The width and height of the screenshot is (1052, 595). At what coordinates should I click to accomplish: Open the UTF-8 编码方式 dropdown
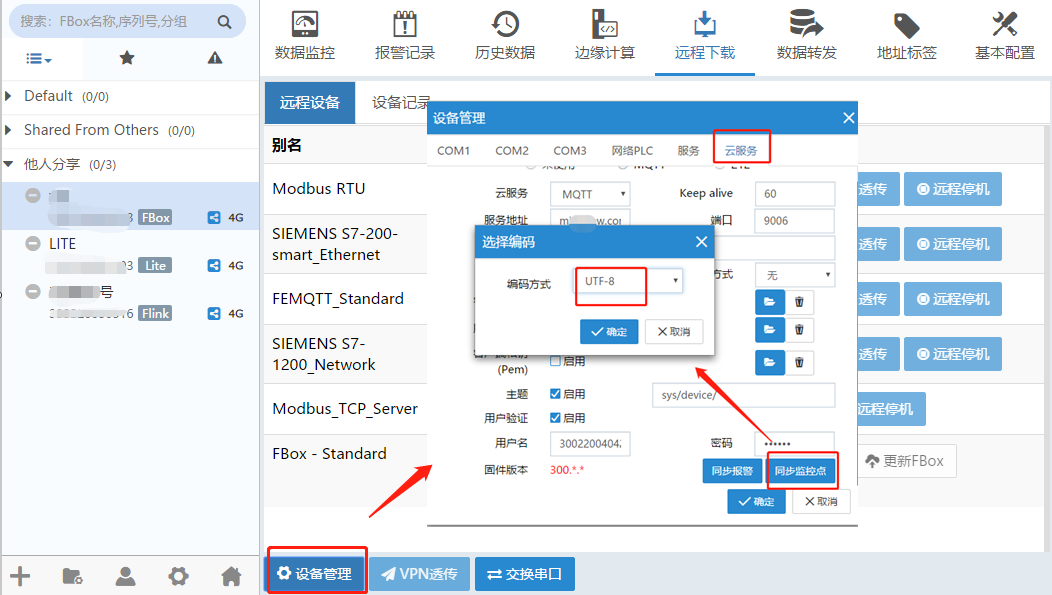(x=629, y=282)
